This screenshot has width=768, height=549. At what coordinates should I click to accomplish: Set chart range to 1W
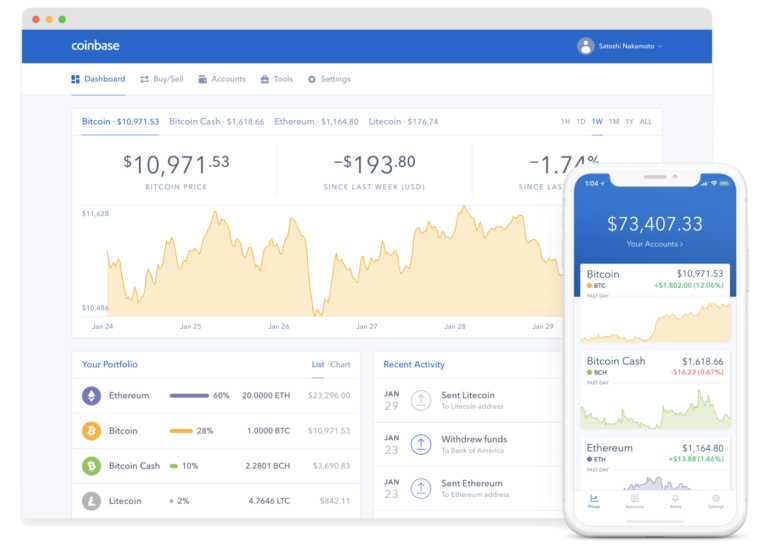[x=597, y=121]
